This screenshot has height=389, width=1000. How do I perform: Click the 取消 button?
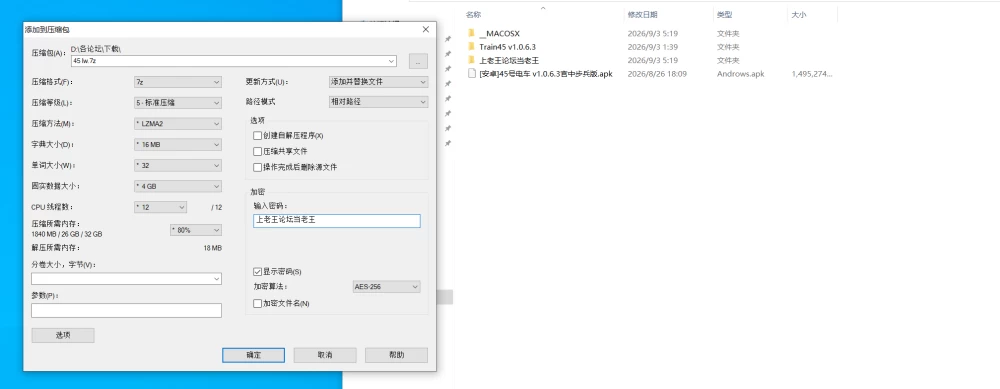325,355
